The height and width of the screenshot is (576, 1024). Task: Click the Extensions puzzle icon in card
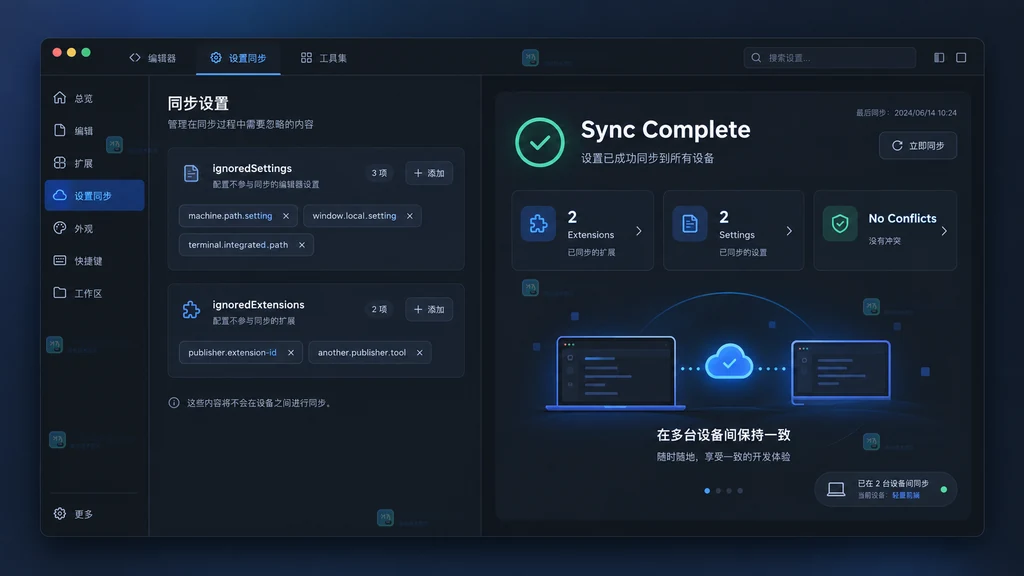click(538, 224)
